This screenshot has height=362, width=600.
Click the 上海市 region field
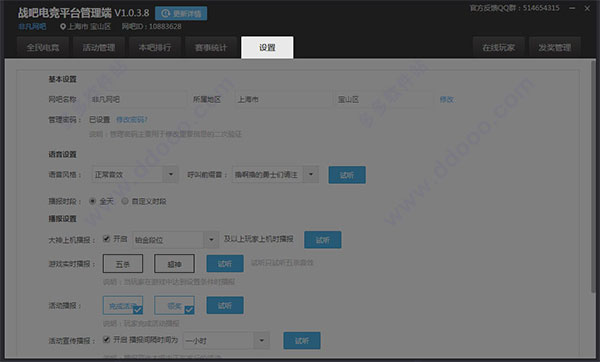(x=283, y=99)
